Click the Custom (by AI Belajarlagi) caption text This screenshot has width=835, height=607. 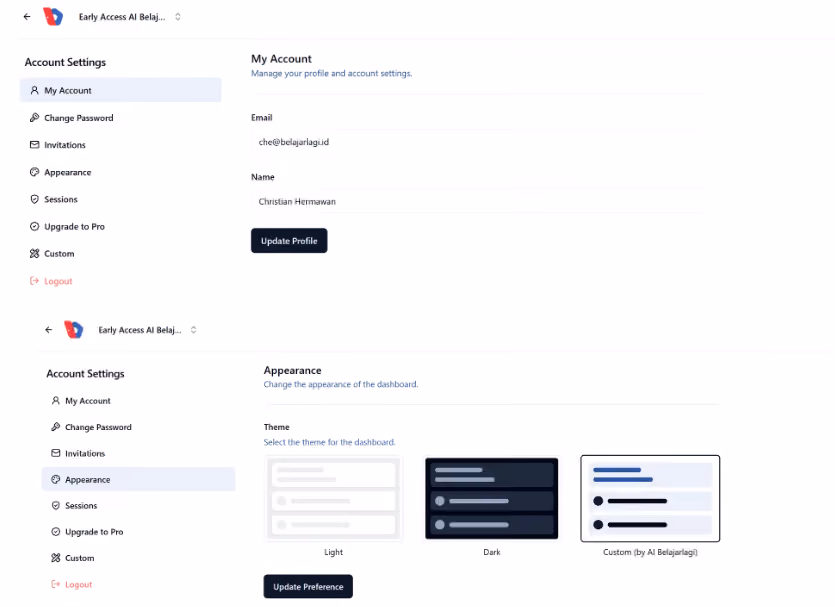pos(650,552)
